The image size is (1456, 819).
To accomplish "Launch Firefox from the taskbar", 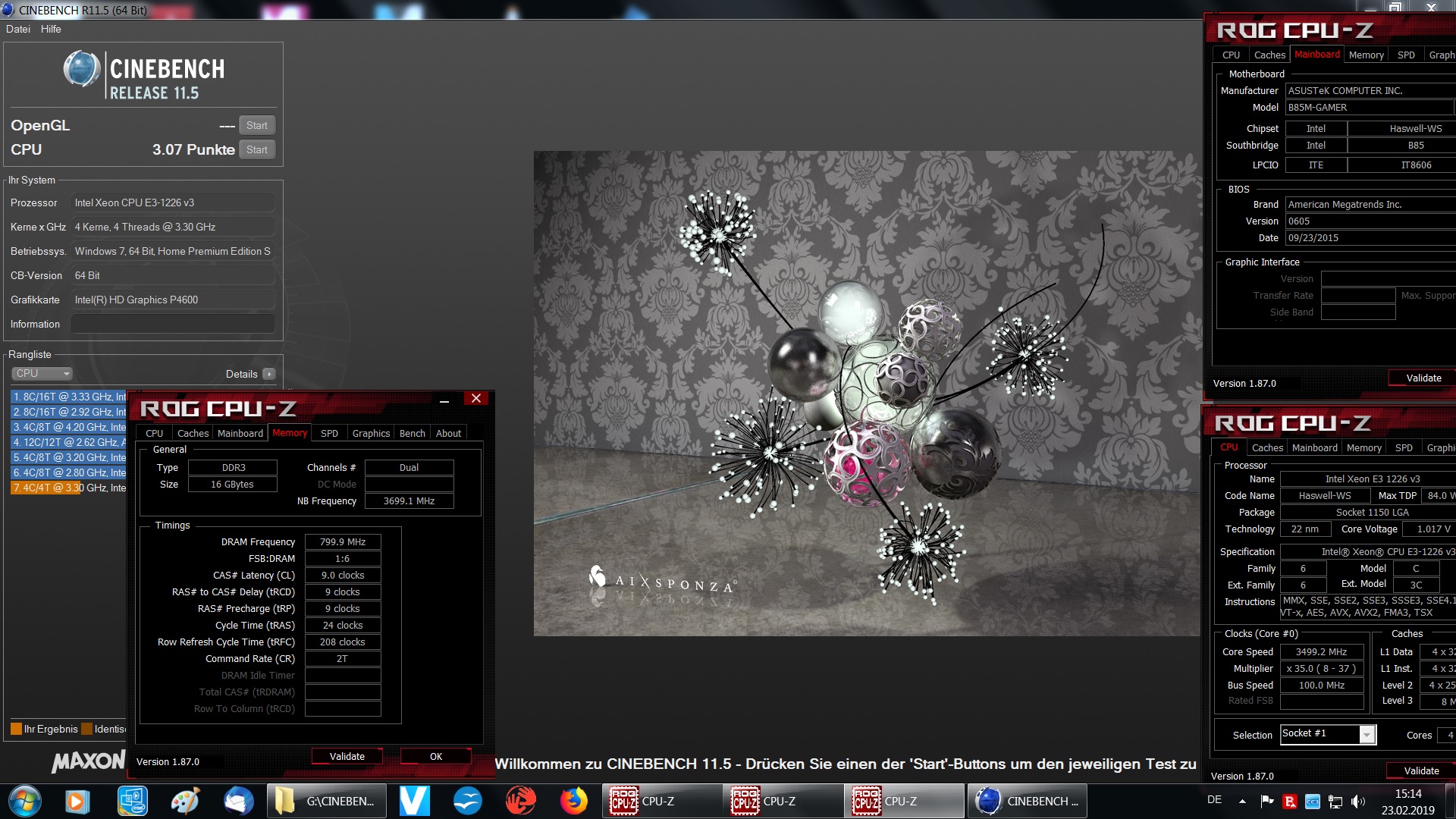I will tap(573, 801).
